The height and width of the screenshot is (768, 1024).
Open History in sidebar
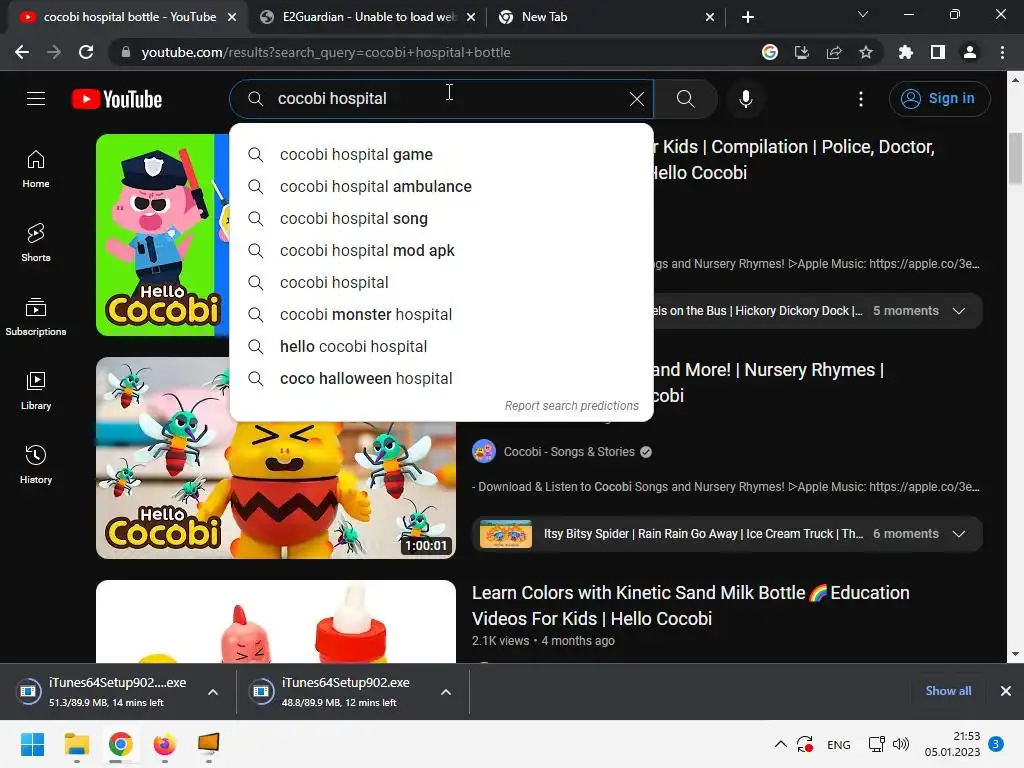point(36,464)
